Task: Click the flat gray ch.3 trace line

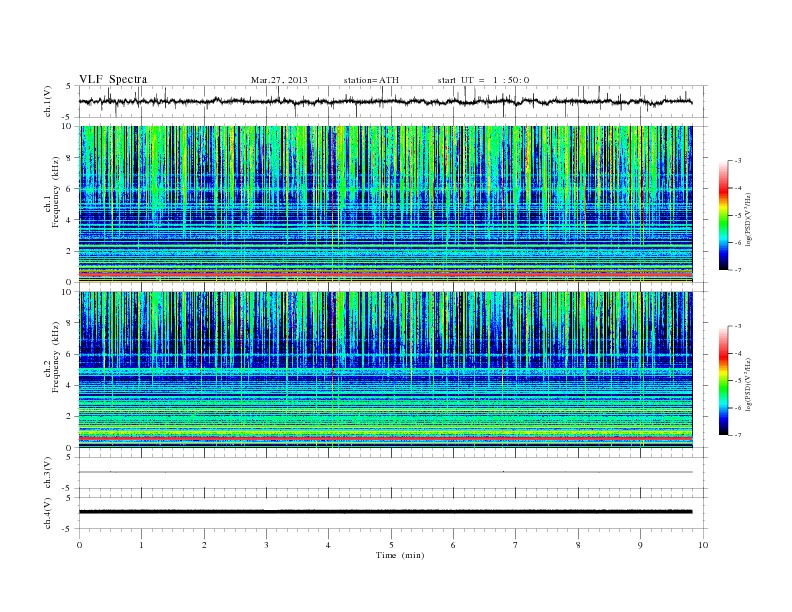Action: 385,472
